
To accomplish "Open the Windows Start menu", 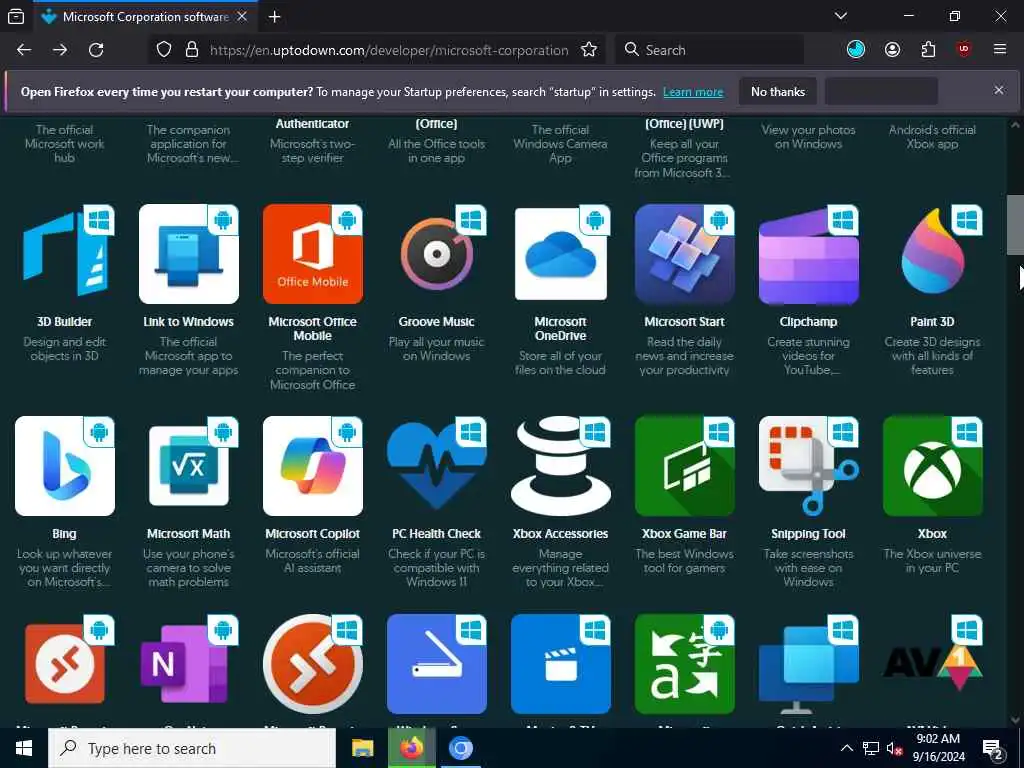I will click(x=24, y=748).
